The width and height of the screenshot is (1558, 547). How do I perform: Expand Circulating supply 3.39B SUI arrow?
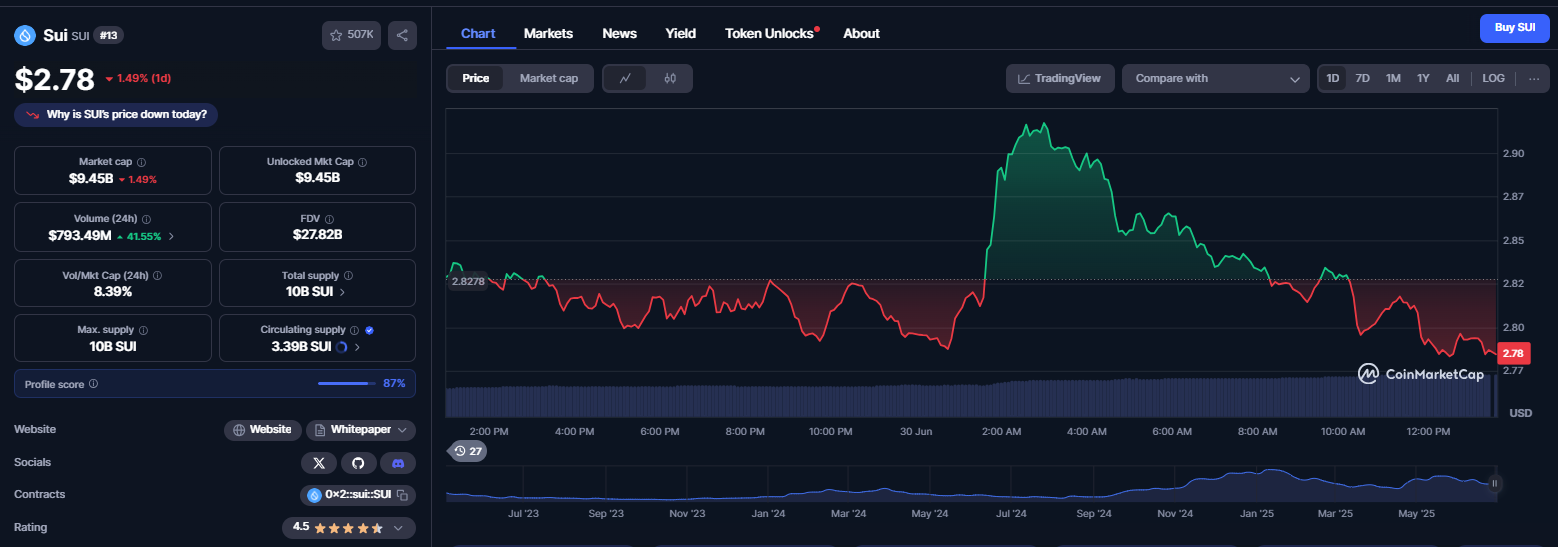pyautogui.click(x=357, y=347)
